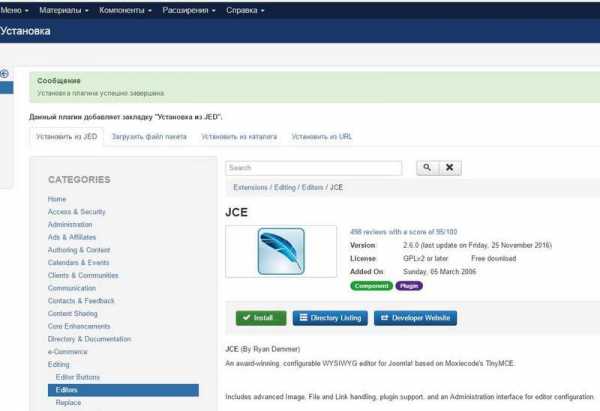This screenshot has height=411, width=600.
Task: Switch to the Установить из URL tab
Action: 321,137
